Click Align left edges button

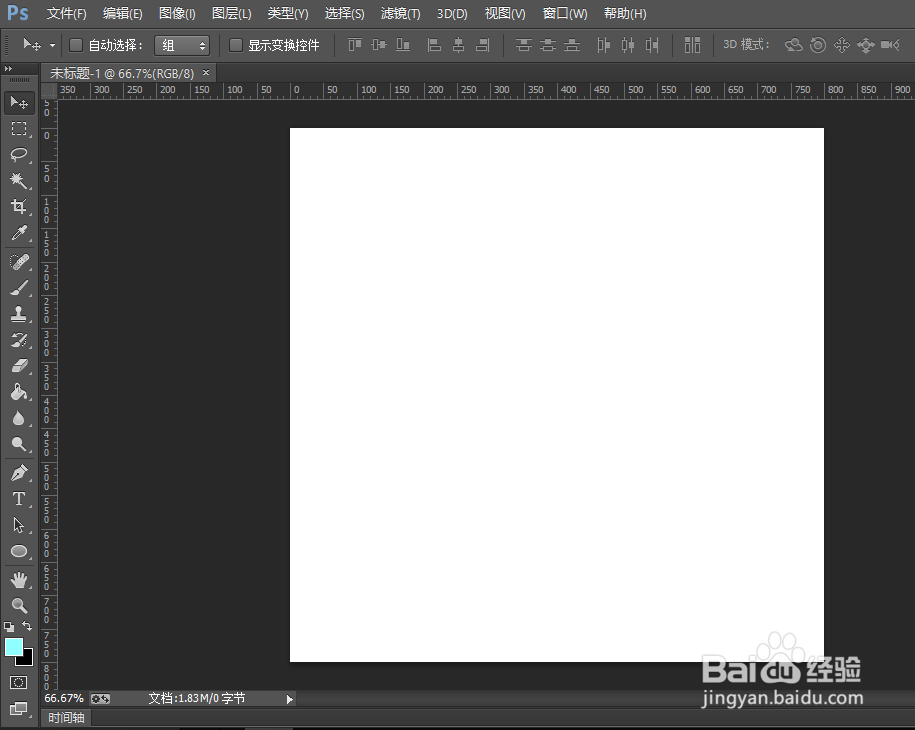(x=434, y=45)
